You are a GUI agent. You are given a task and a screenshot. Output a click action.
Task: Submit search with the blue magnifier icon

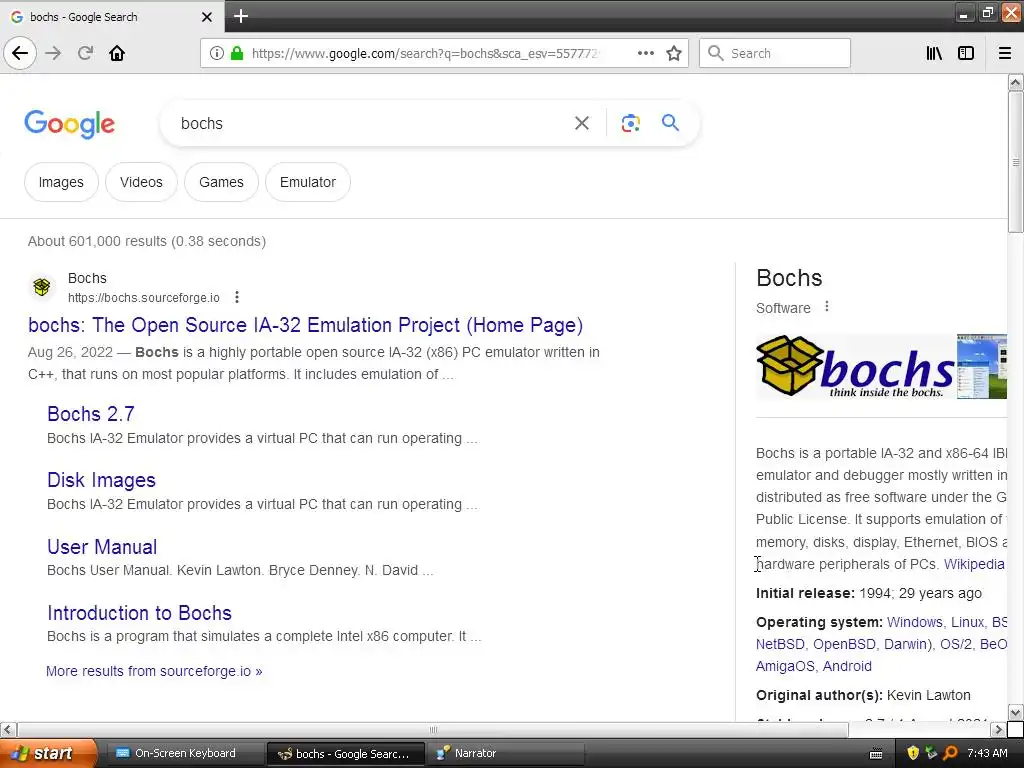coord(670,122)
